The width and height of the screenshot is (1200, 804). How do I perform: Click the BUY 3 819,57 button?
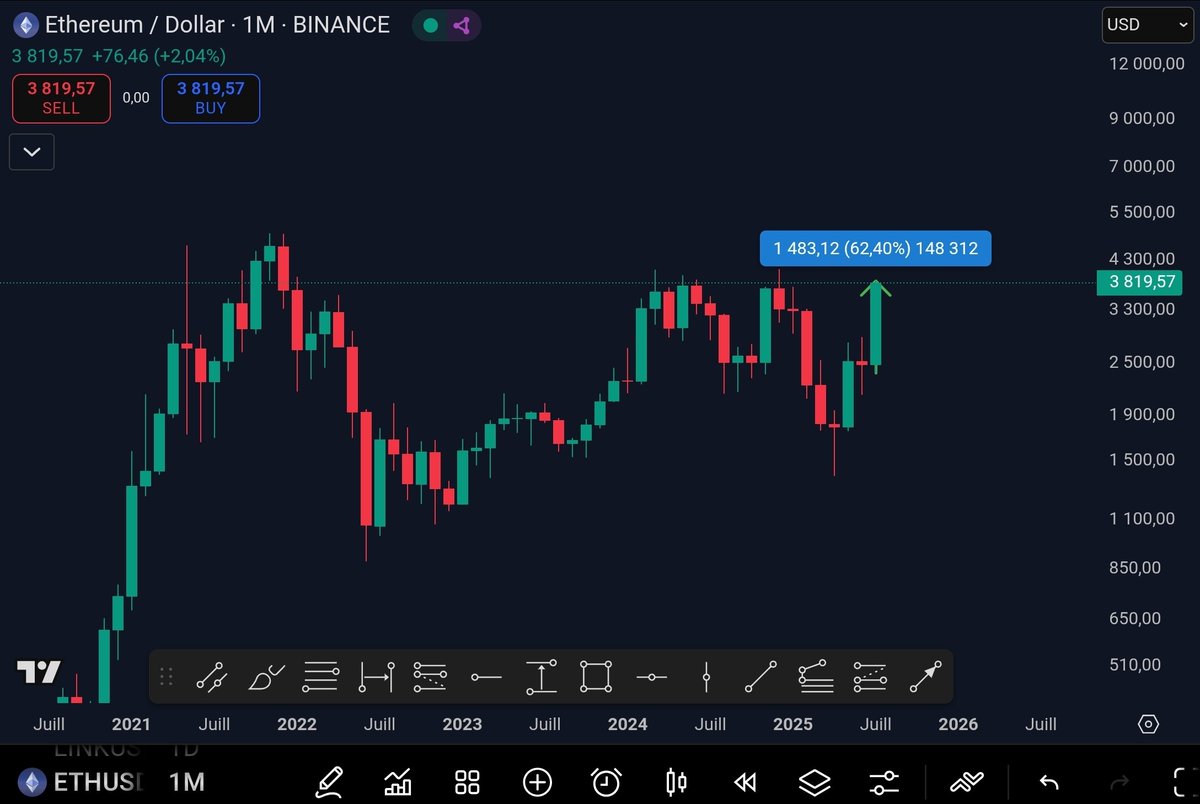(x=211, y=98)
